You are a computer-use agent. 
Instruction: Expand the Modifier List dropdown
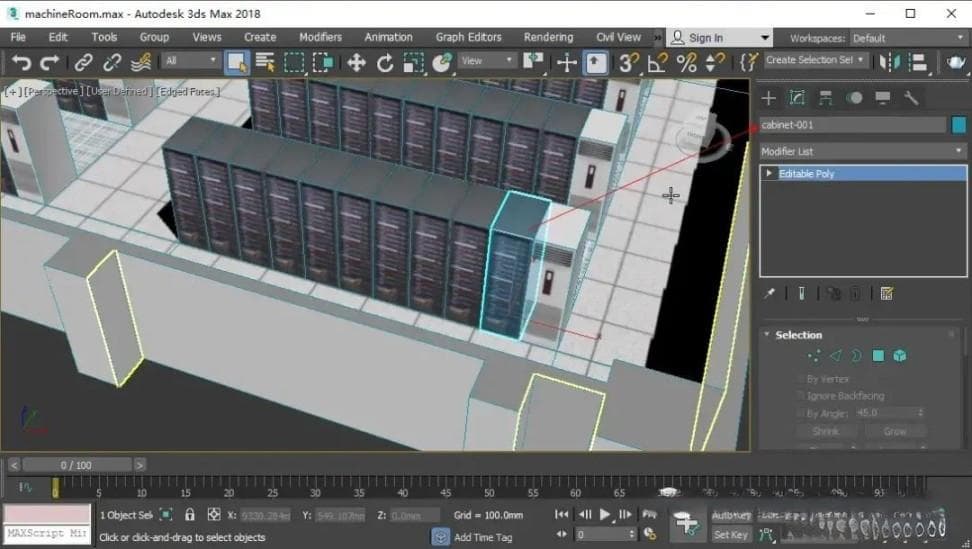click(x=863, y=151)
